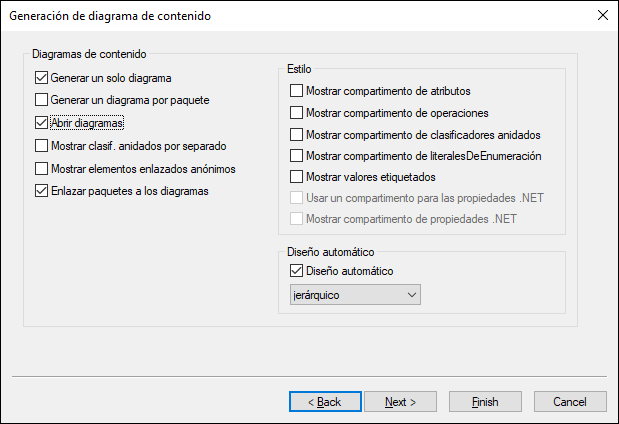This screenshot has height=424, width=619.
Task: Click Finish to generate diagrams
Action: [x=485, y=401]
